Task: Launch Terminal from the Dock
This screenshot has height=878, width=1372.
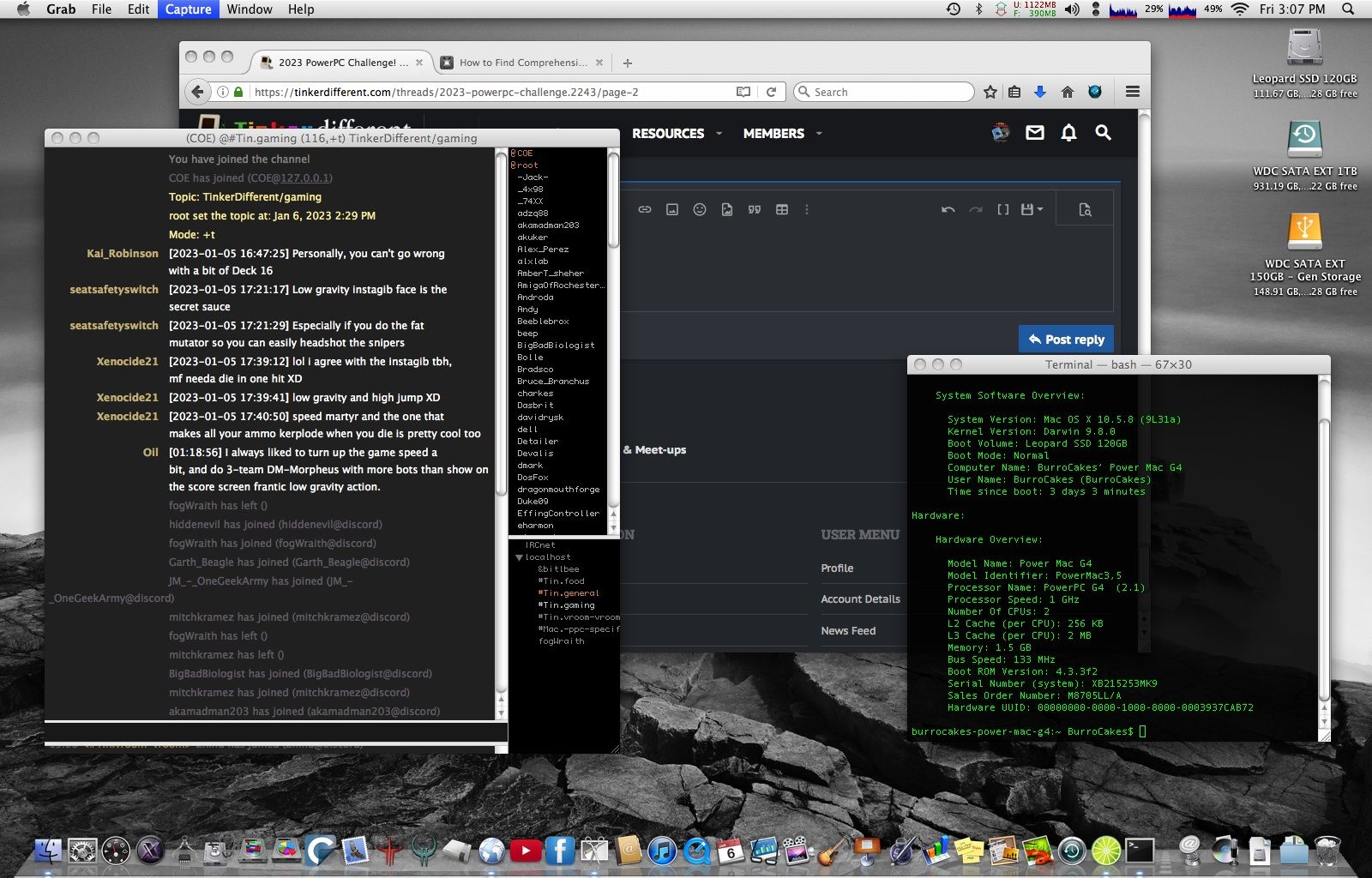Action: point(1140,851)
